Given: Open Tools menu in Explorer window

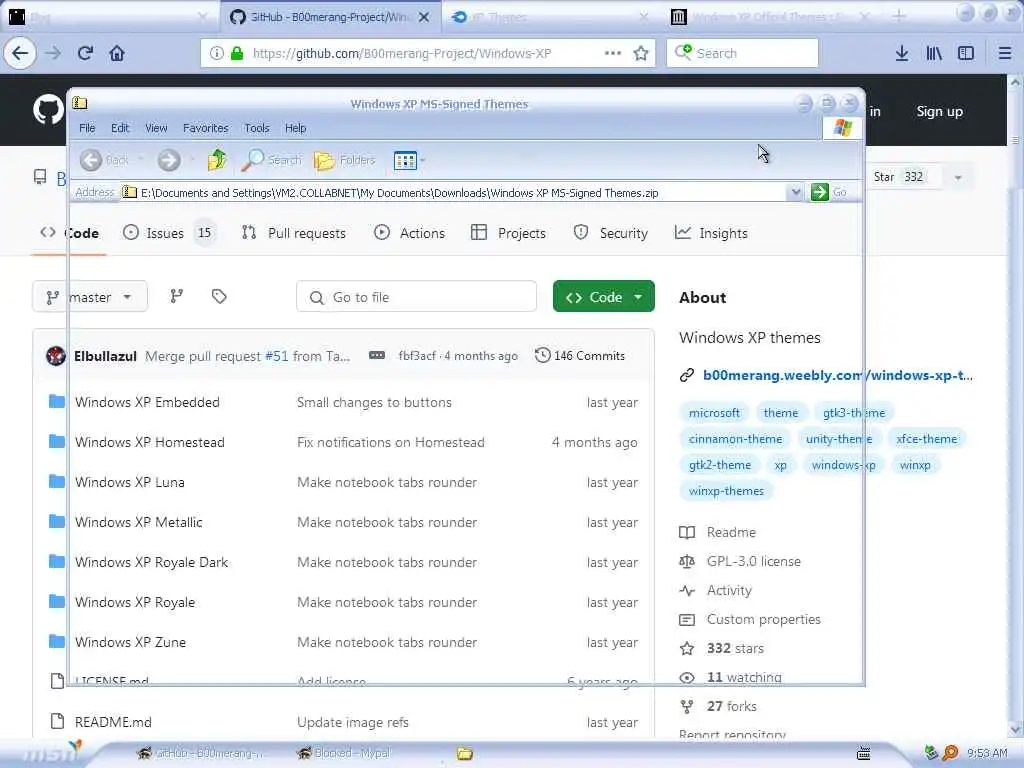Looking at the screenshot, I should click(257, 128).
